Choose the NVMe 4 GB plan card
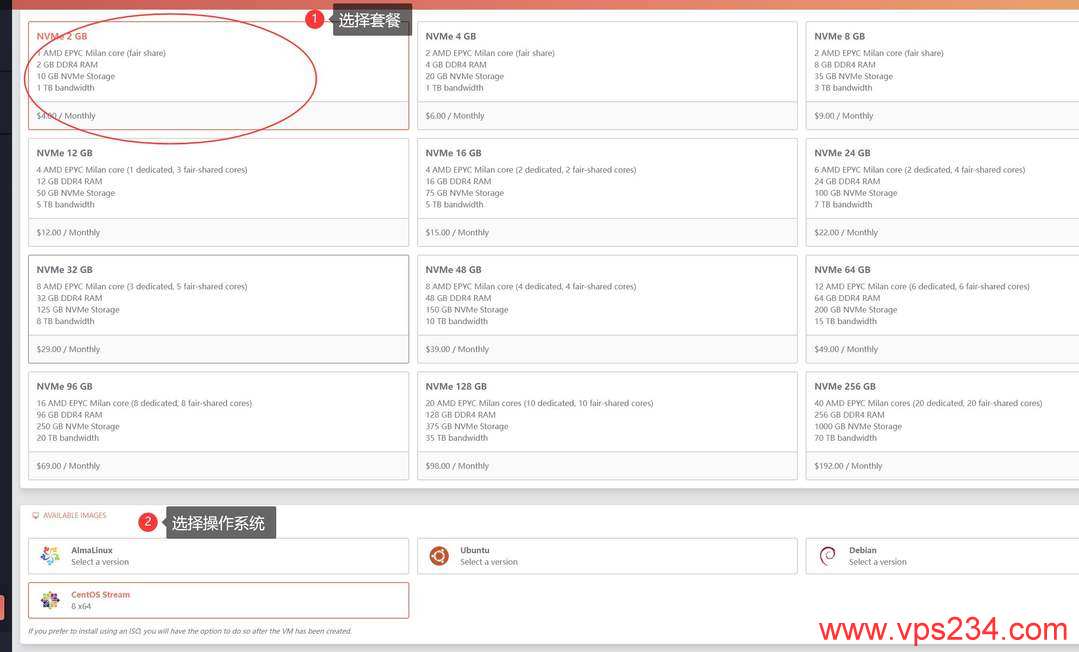This screenshot has height=652, width=1079. point(607,75)
